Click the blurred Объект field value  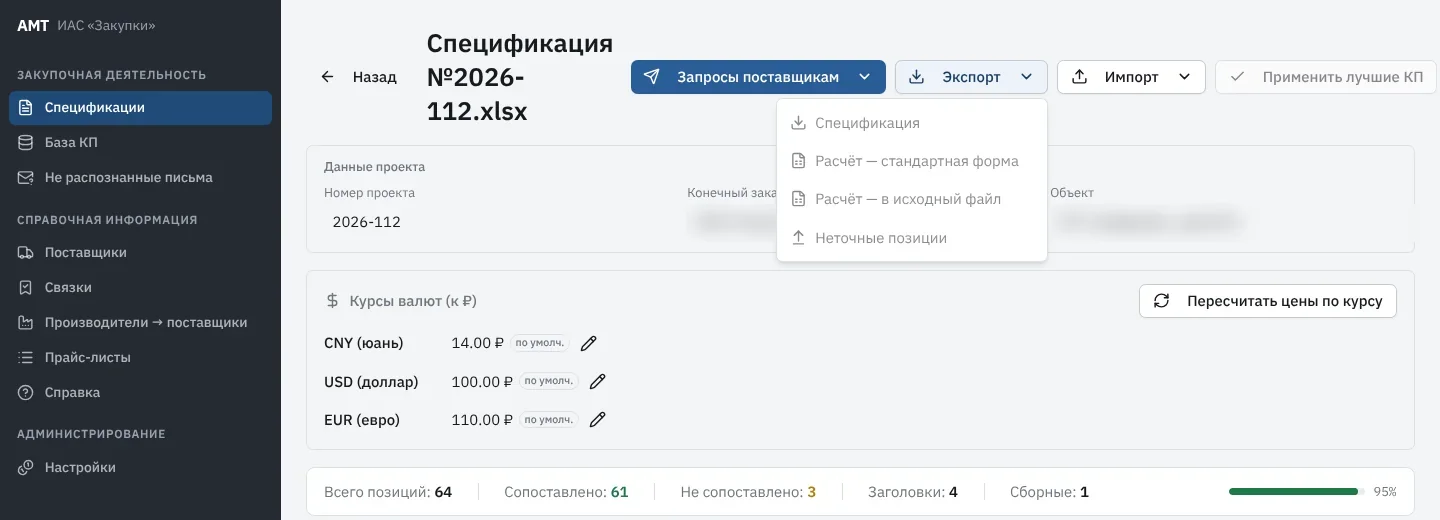1150,222
